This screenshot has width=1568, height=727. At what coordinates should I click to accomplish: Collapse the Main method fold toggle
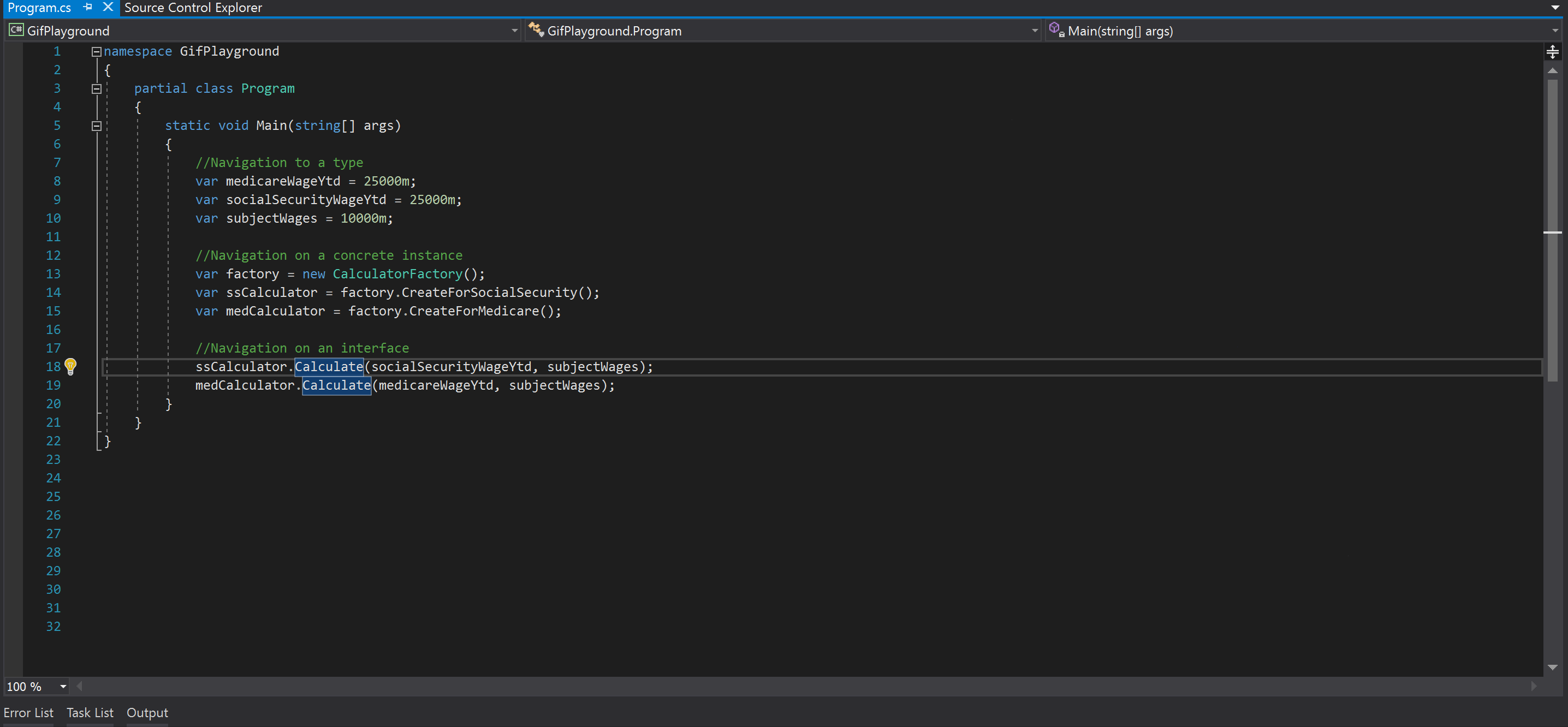(x=96, y=126)
